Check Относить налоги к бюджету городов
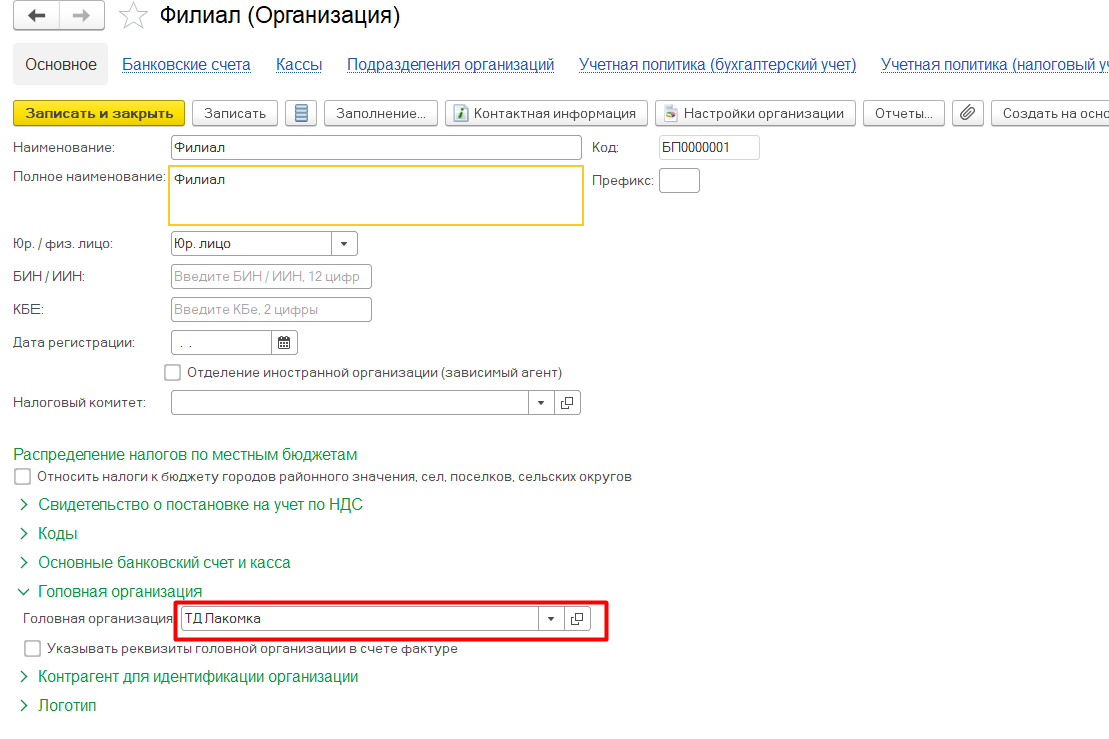This screenshot has height=739, width=1109. pos(23,476)
